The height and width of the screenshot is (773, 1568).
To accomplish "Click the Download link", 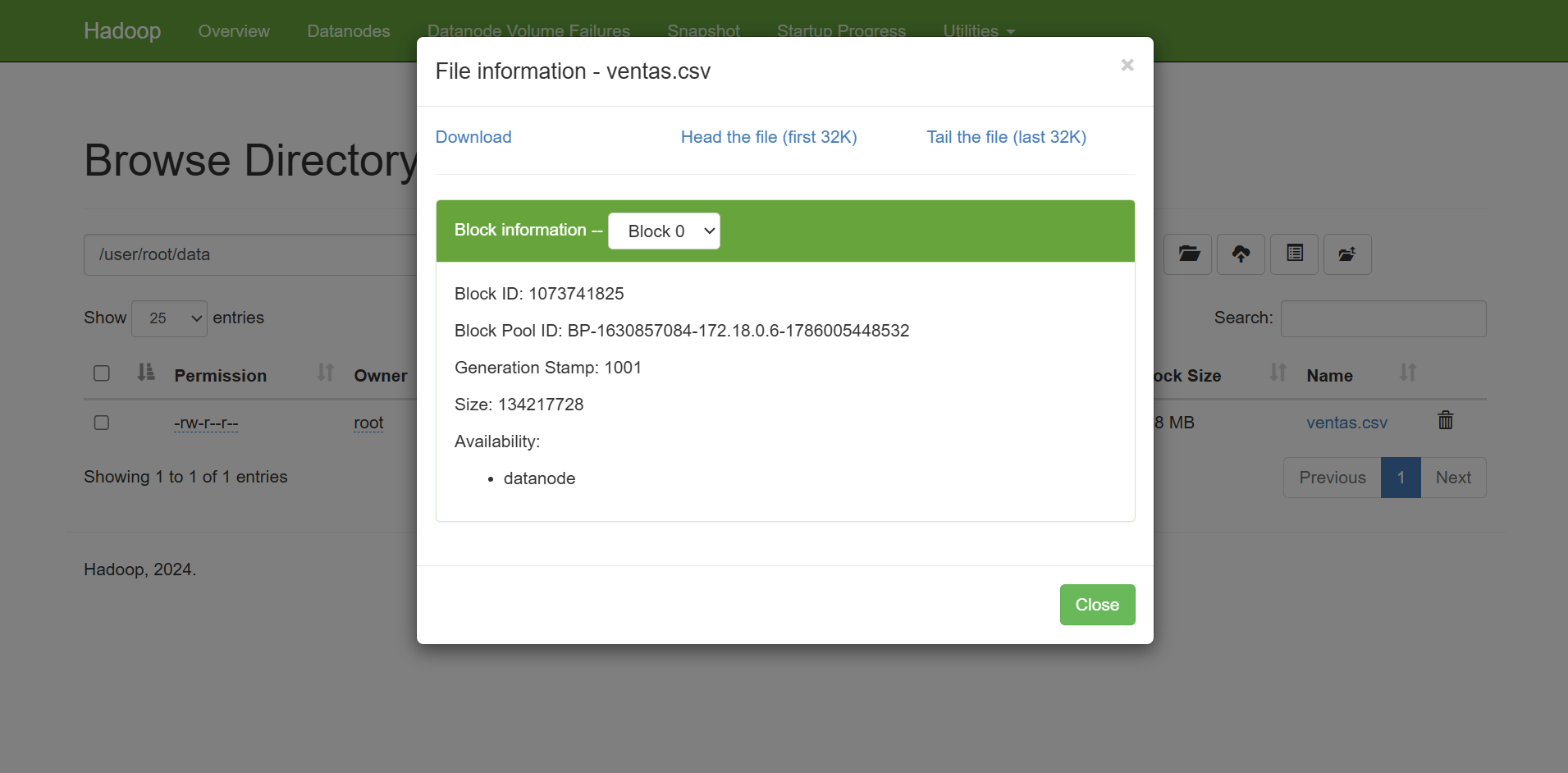I will pyautogui.click(x=473, y=137).
